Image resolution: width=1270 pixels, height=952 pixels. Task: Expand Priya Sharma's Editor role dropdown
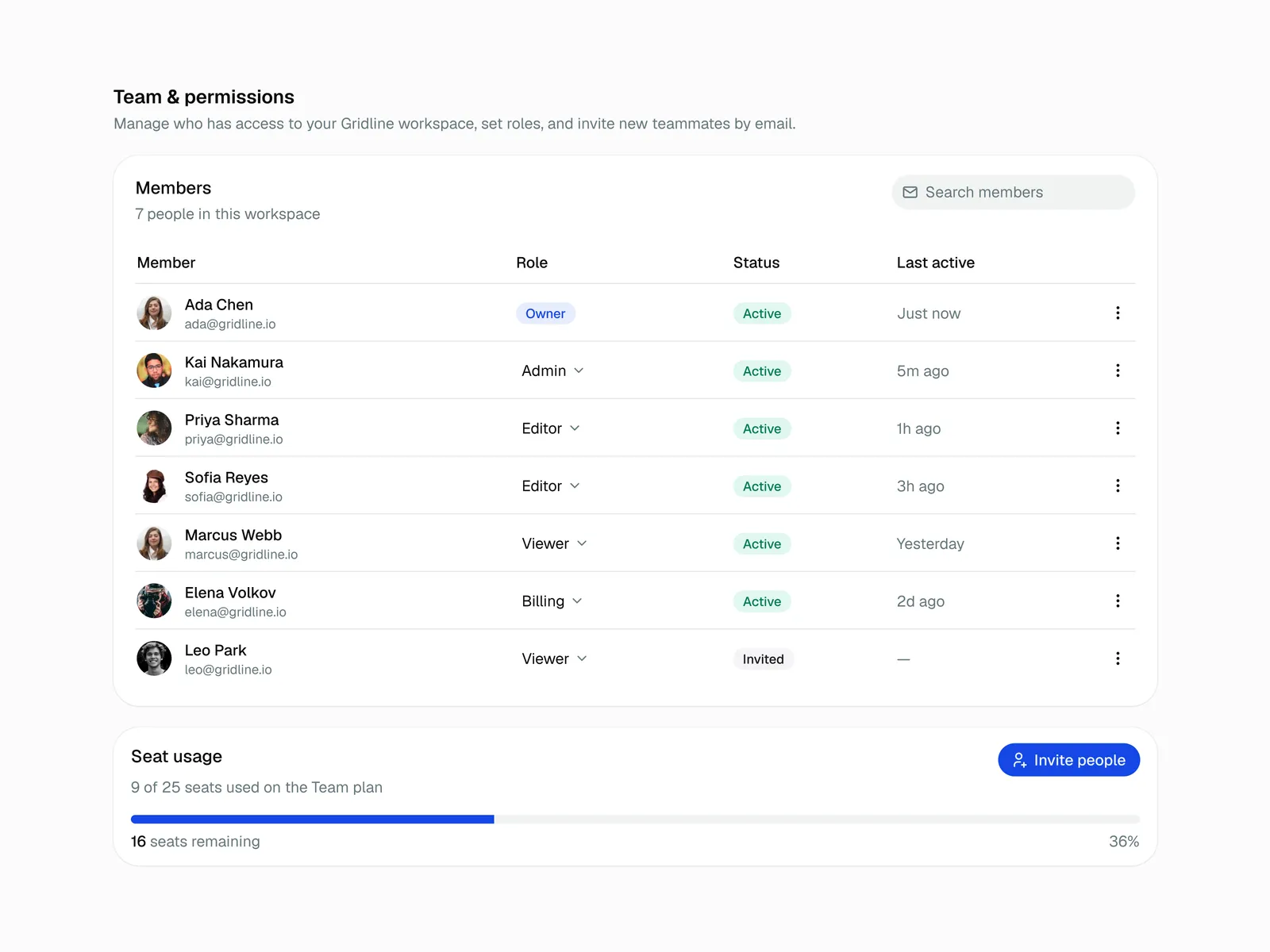(551, 428)
